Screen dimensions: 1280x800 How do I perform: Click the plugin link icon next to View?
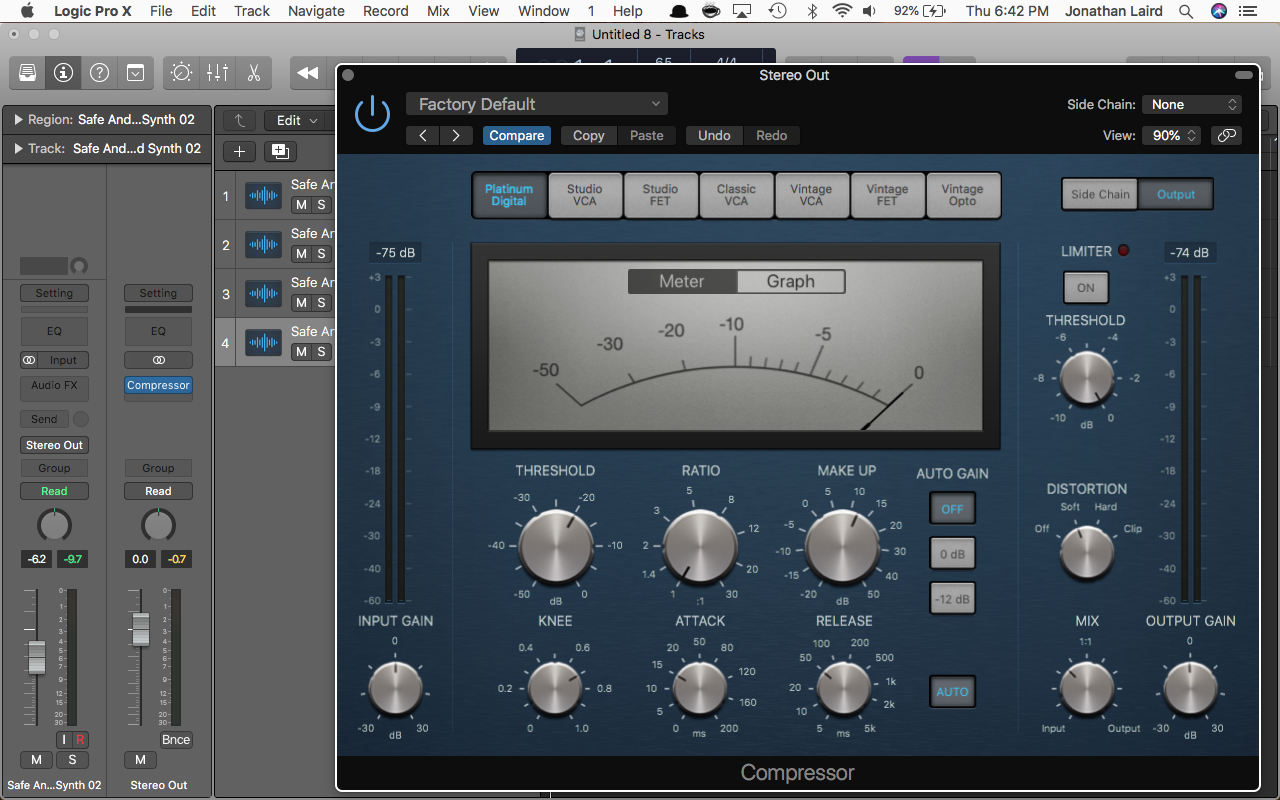coord(1227,135)
